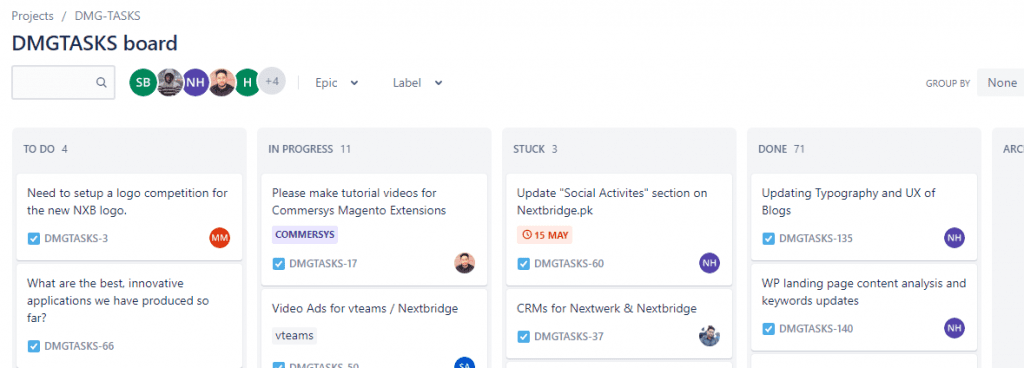This screenshot has height=368, width=1024.
Task: Click task type icon beside DMGTASKS-140
Action: pyautogui.click(x=769, y=328)
